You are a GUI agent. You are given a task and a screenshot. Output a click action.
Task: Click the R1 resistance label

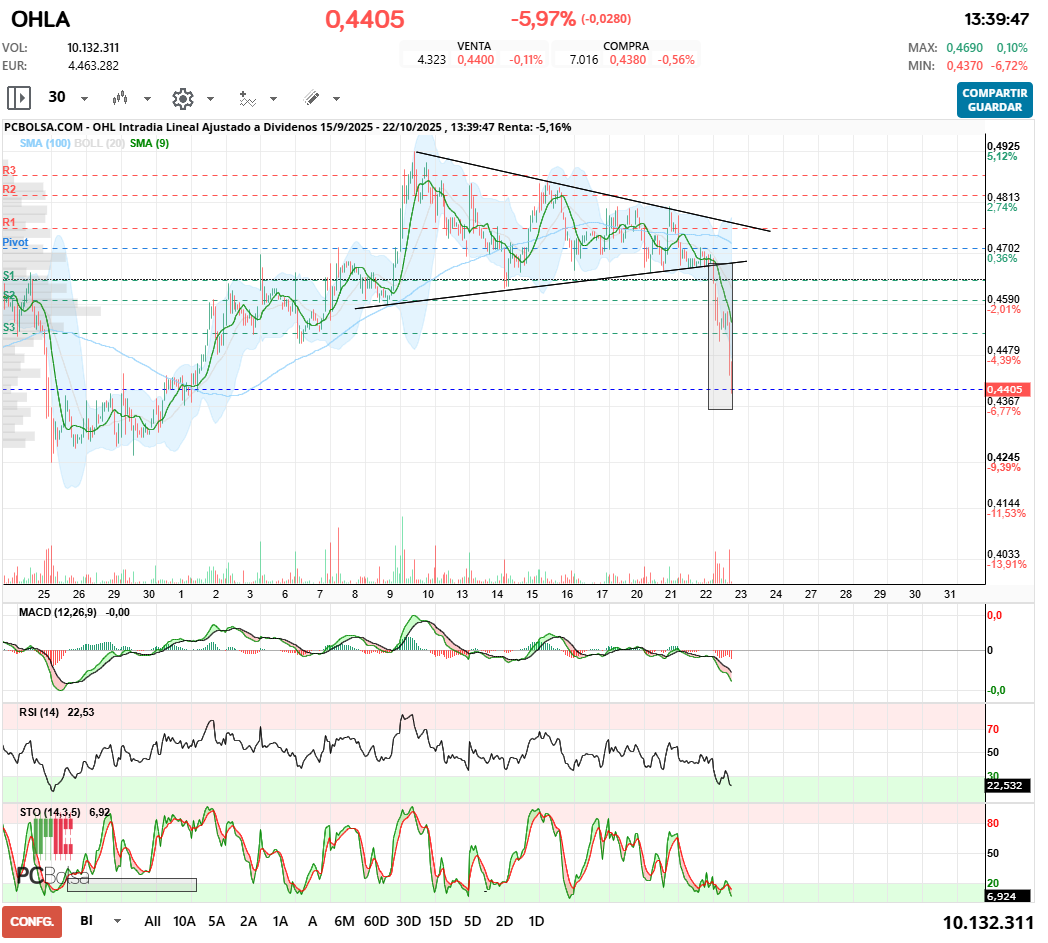click(x=9, y=223)
